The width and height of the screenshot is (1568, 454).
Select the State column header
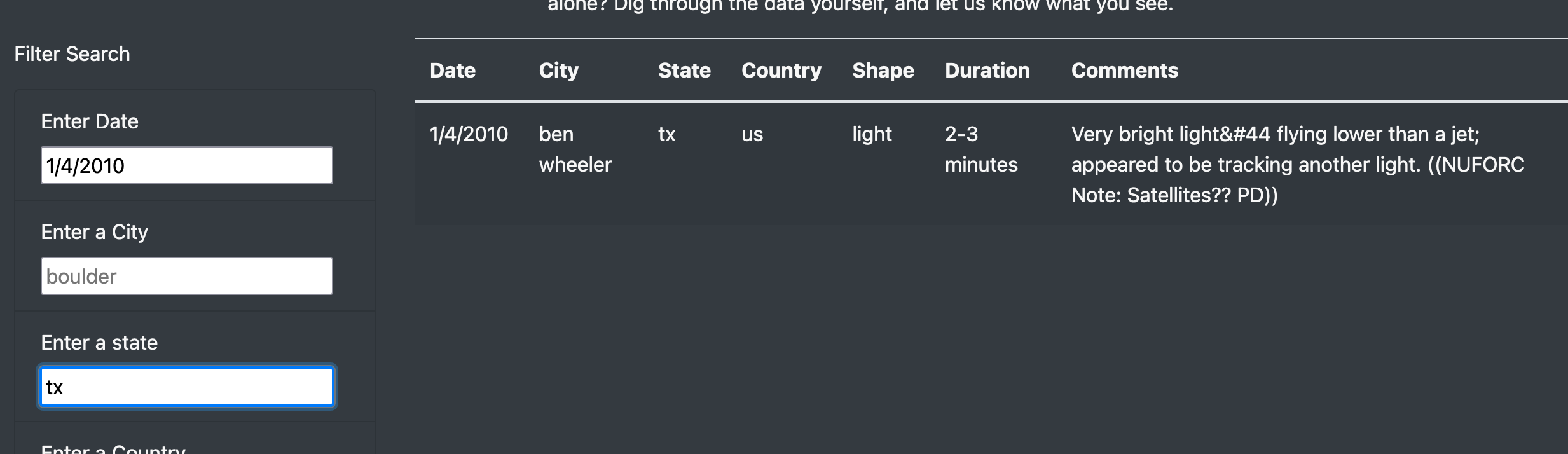click(x=684, y=71)
